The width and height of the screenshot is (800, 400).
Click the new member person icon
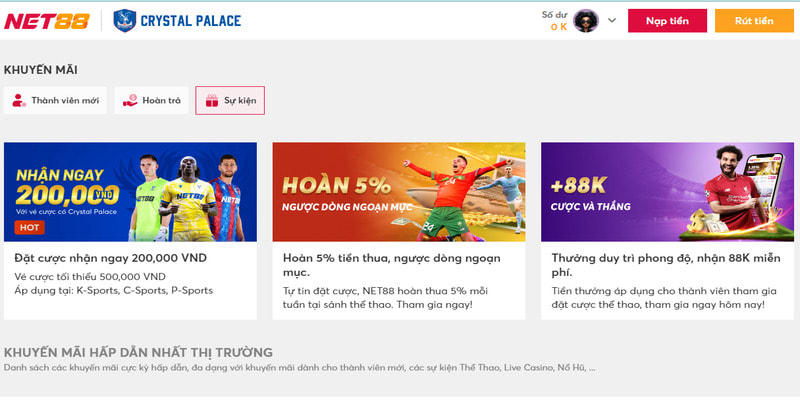(x=19, y=101)
